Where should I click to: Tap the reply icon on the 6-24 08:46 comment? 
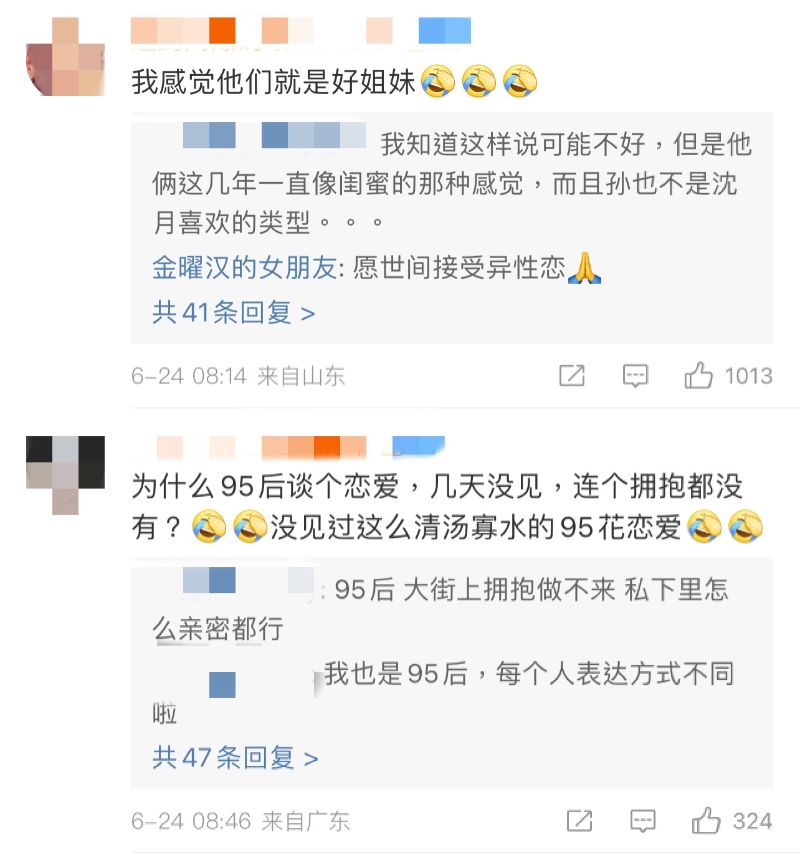coord(642,821)
